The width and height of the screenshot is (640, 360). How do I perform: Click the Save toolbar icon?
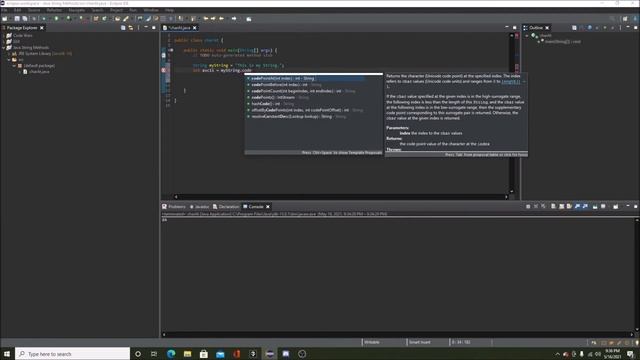(17, 19)
